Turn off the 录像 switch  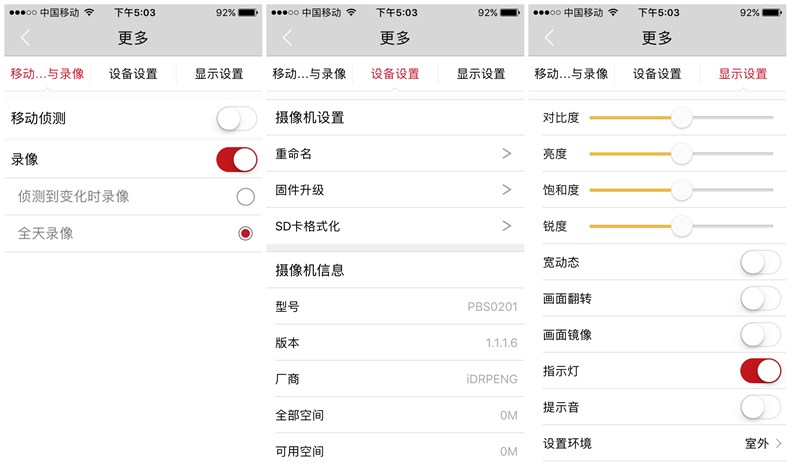(236, 160)
